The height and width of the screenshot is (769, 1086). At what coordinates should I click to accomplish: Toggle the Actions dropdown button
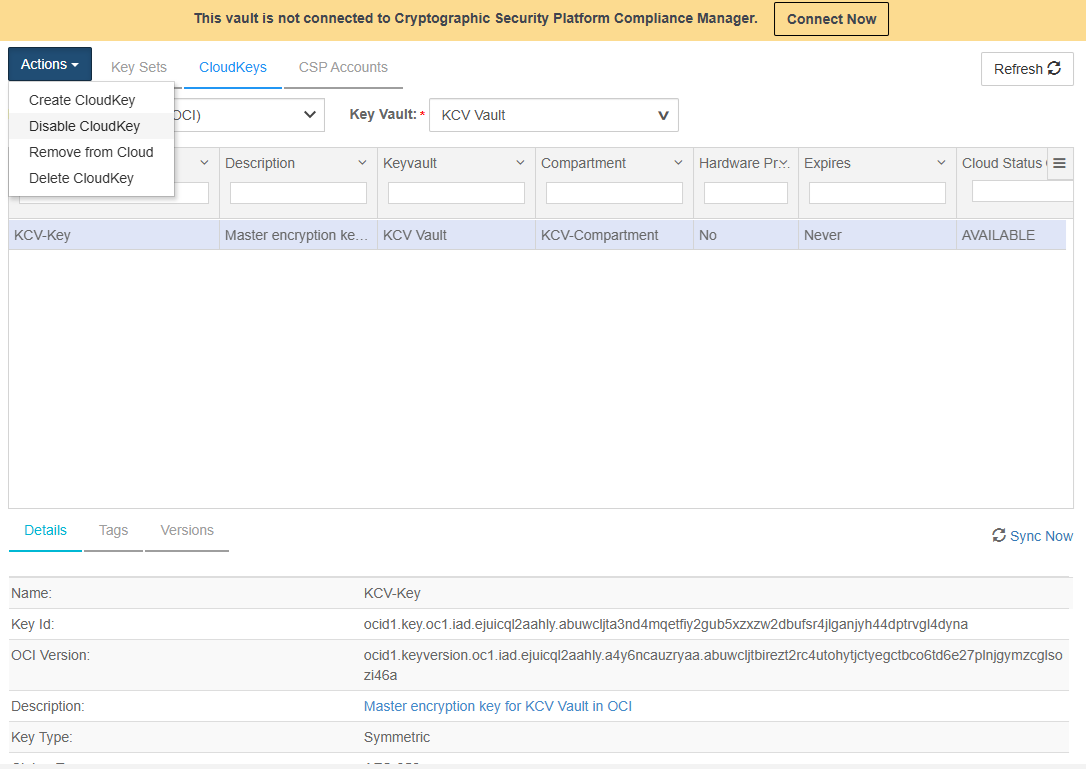(50, 64)
